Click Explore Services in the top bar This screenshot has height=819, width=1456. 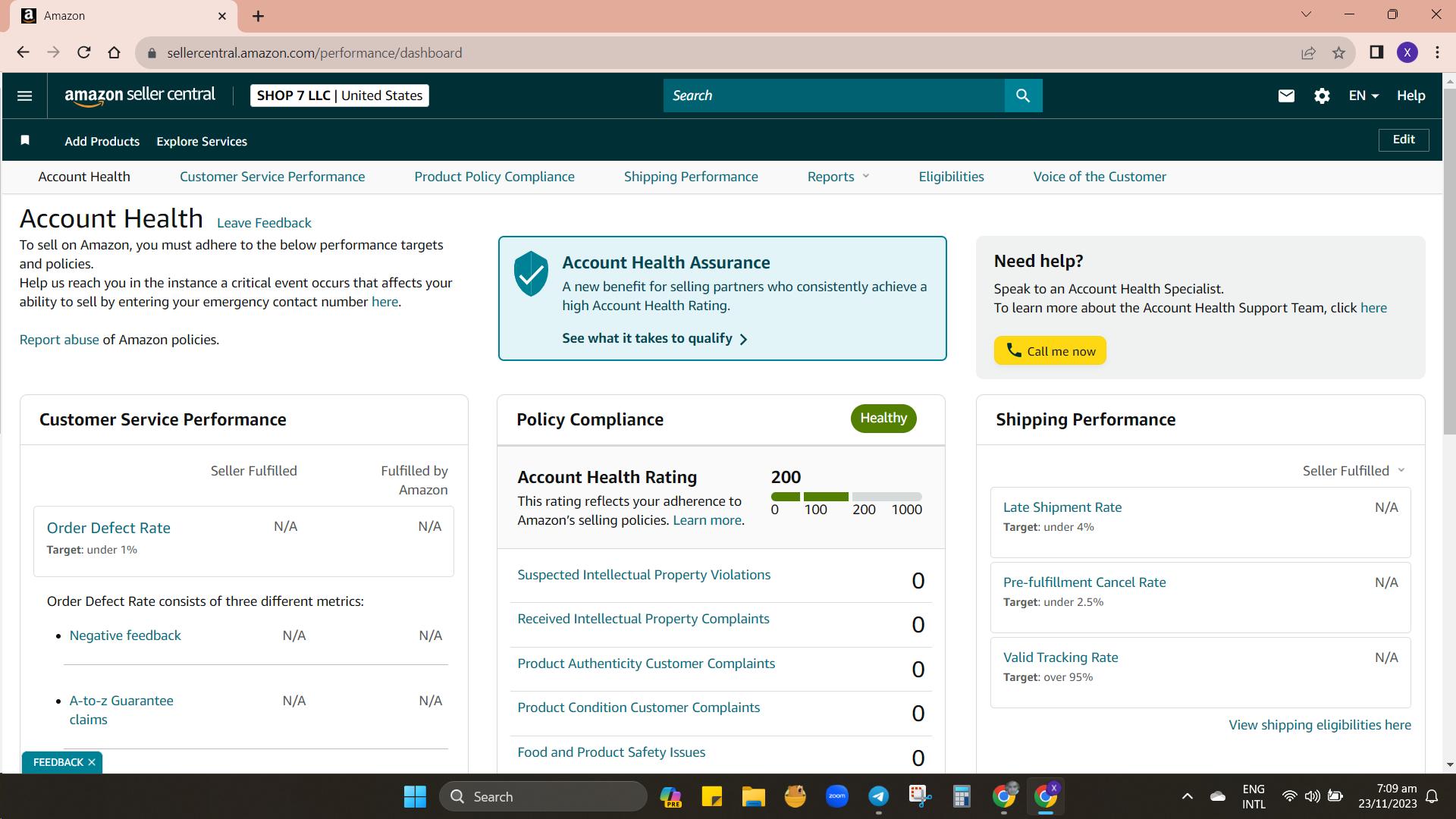click(x=202, y=141)
